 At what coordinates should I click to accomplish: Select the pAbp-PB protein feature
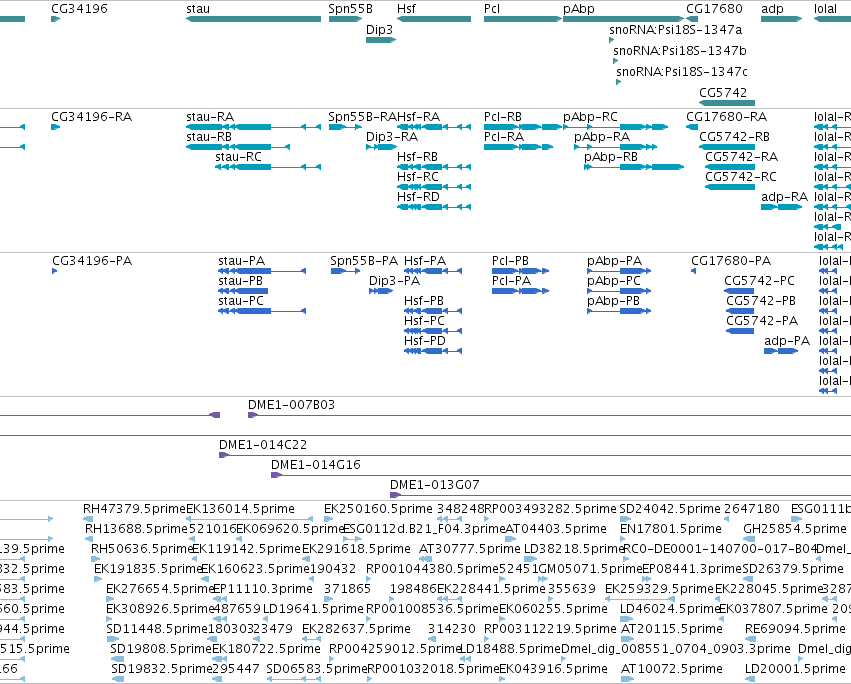coord(619,311)
